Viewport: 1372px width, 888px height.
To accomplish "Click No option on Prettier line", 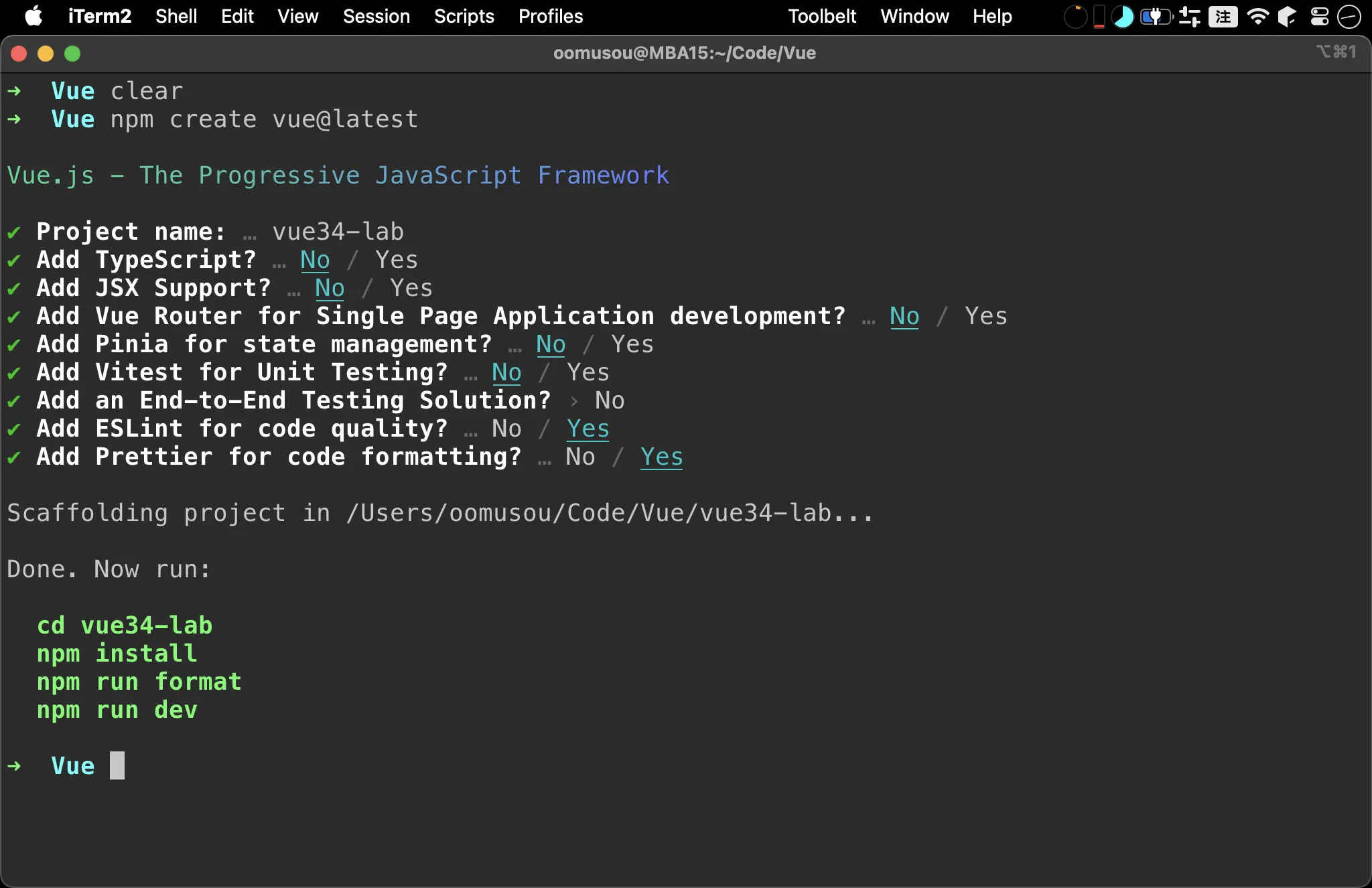I will coord(580,457).
